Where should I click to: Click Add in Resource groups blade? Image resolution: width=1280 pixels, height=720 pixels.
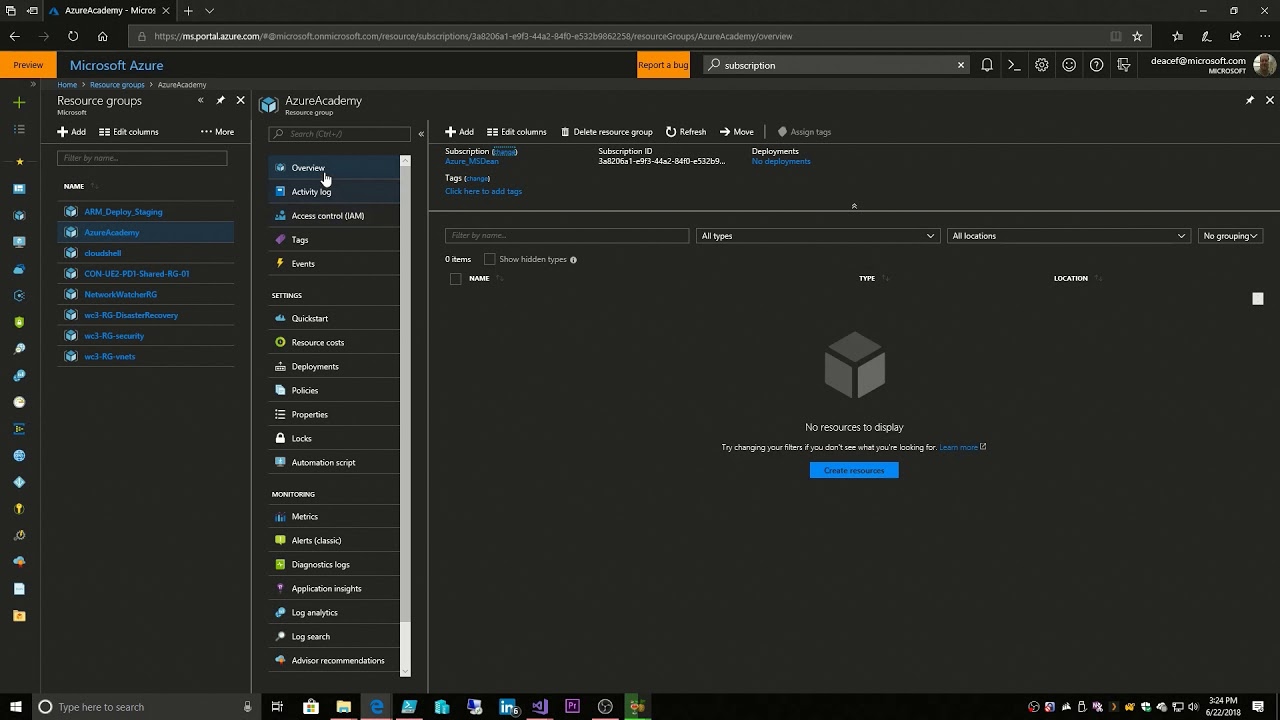(72, 132)
